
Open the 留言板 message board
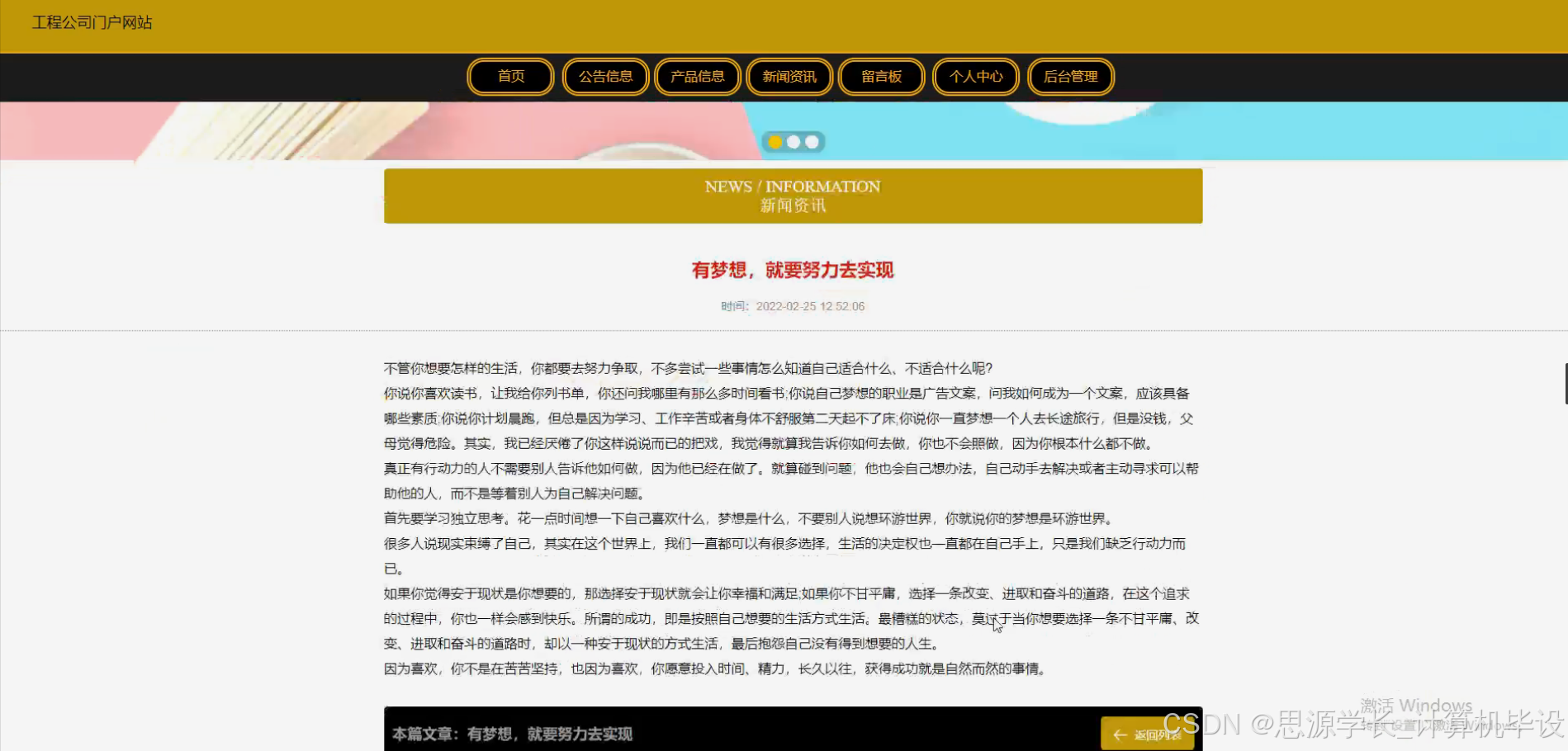coord(881,77)
